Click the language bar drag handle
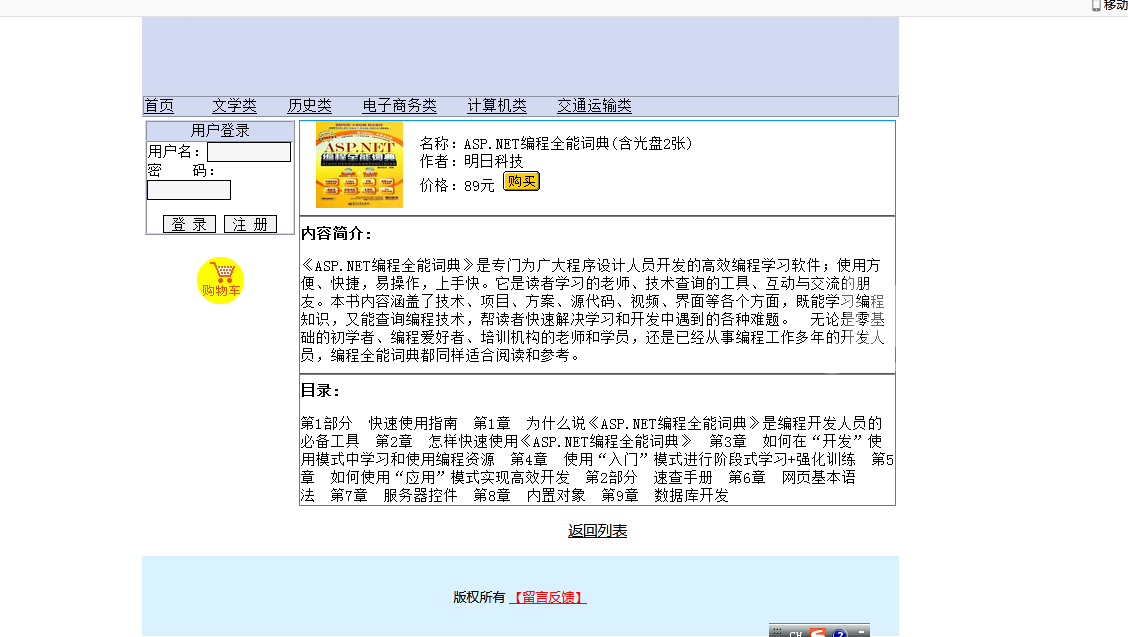Viewport: 1128px width, 637px height. pos(777,633)
